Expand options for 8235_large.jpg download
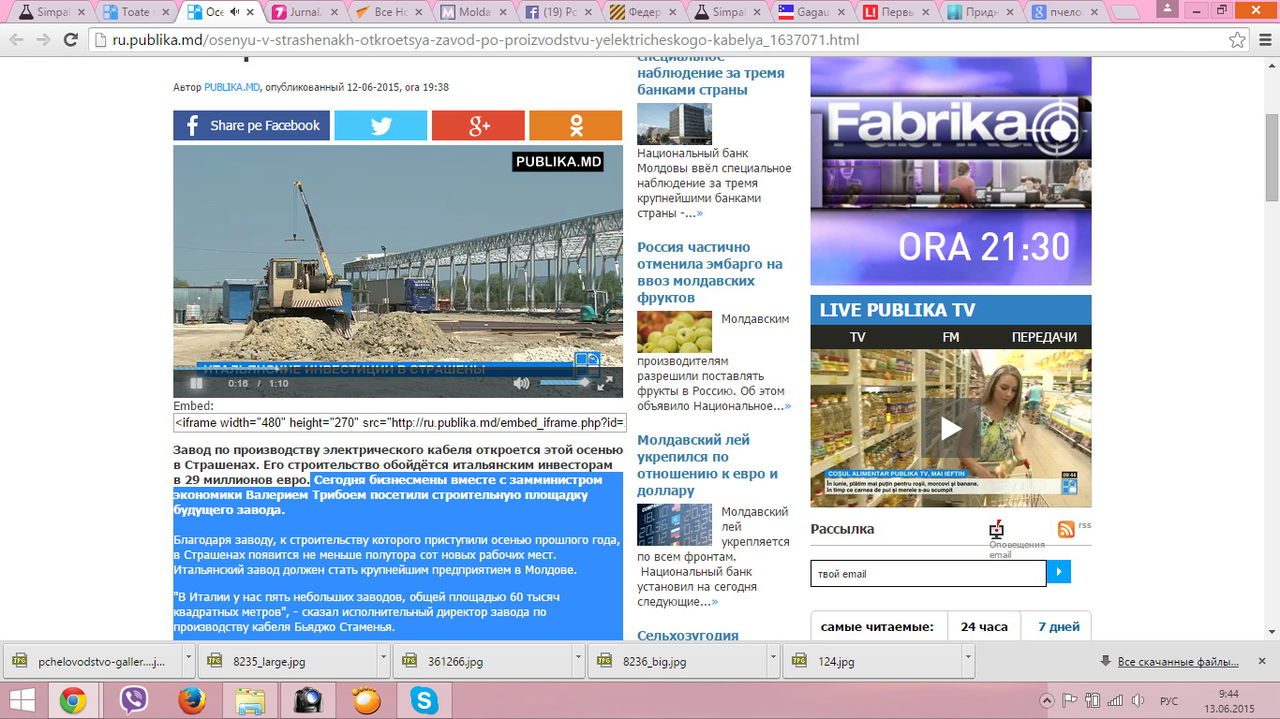Screen dimensions: 1280x719 point(383,661)
